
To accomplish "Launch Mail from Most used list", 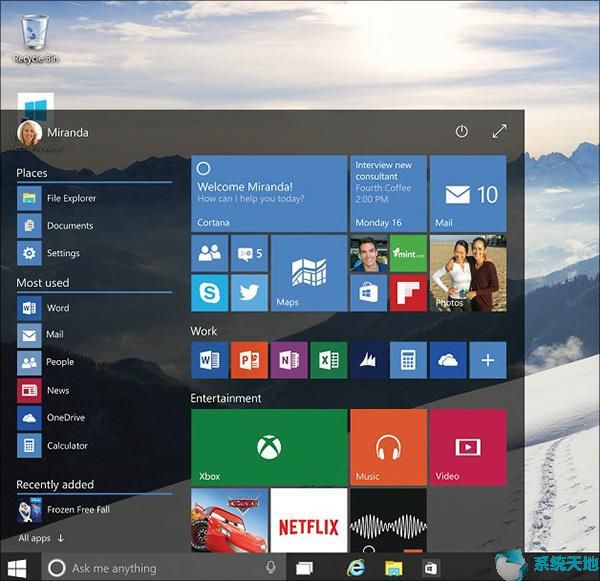I will pyautogui.click(x=41, y=335).
